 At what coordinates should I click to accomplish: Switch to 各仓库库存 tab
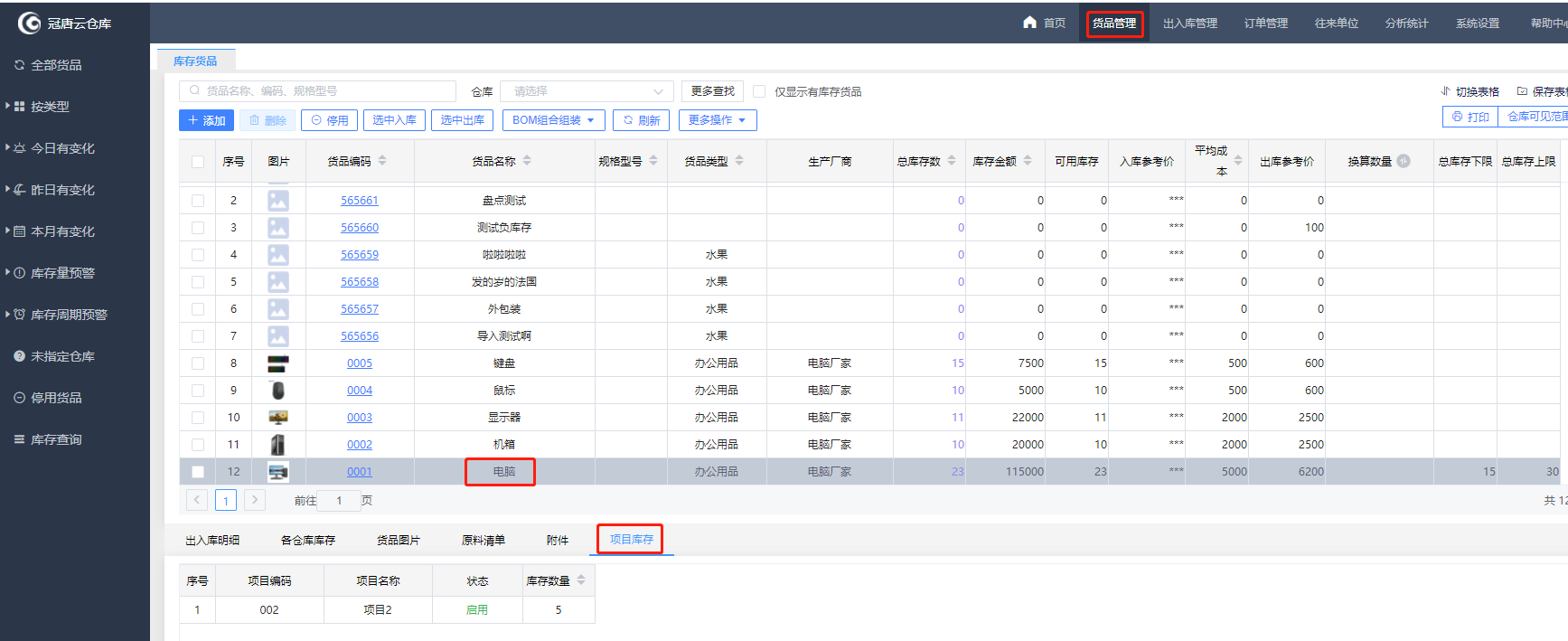click(308, 541)
